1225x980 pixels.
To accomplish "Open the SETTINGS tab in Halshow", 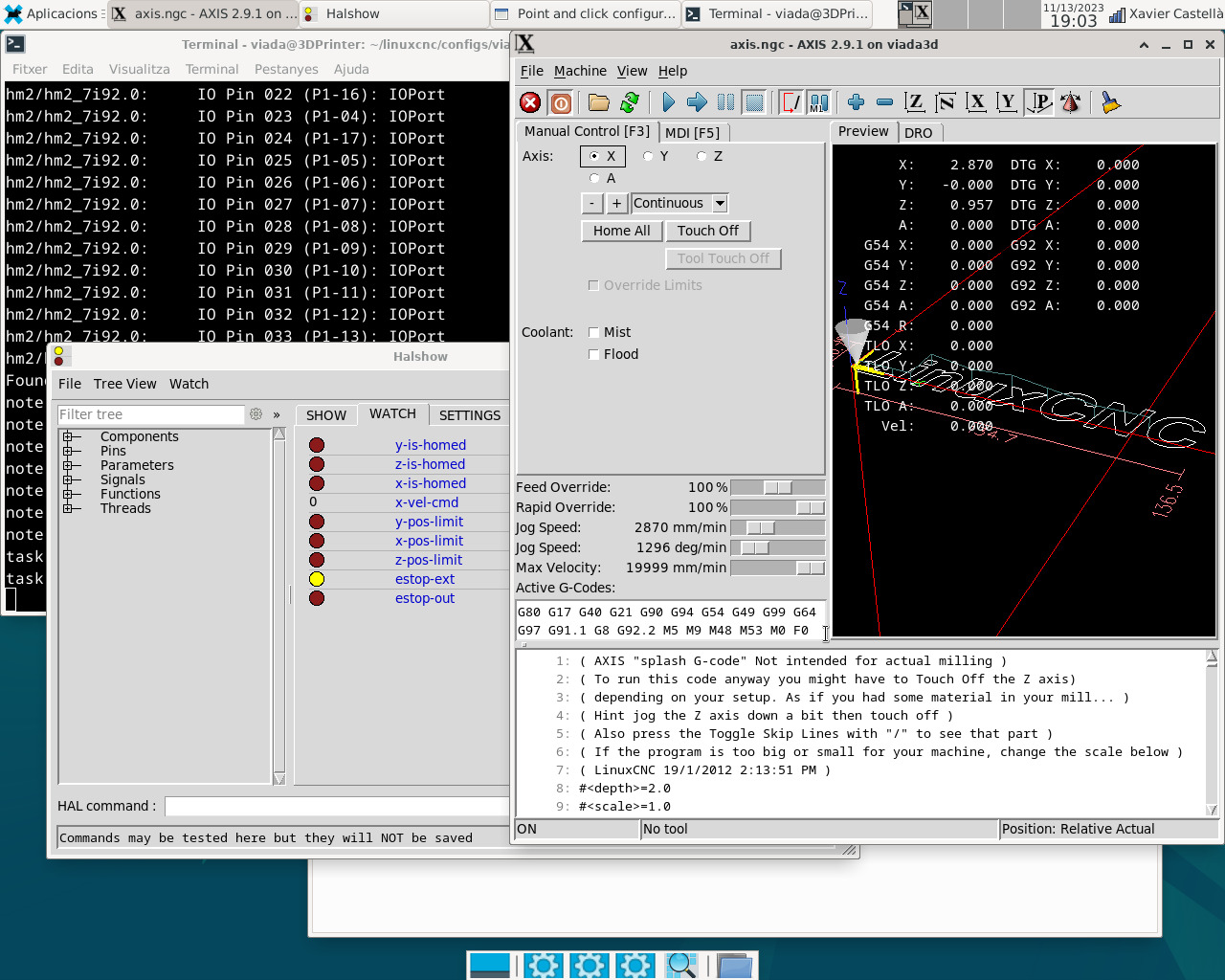I will [470, 415].
